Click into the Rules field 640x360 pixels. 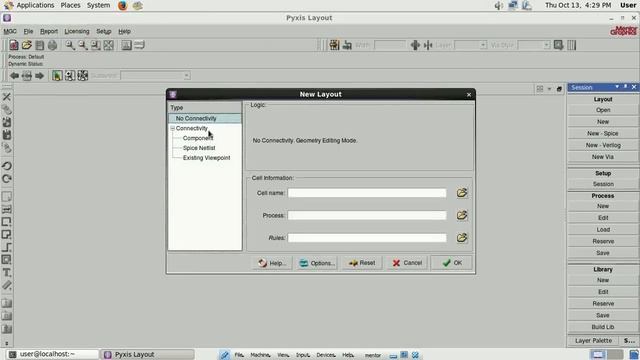367,238
